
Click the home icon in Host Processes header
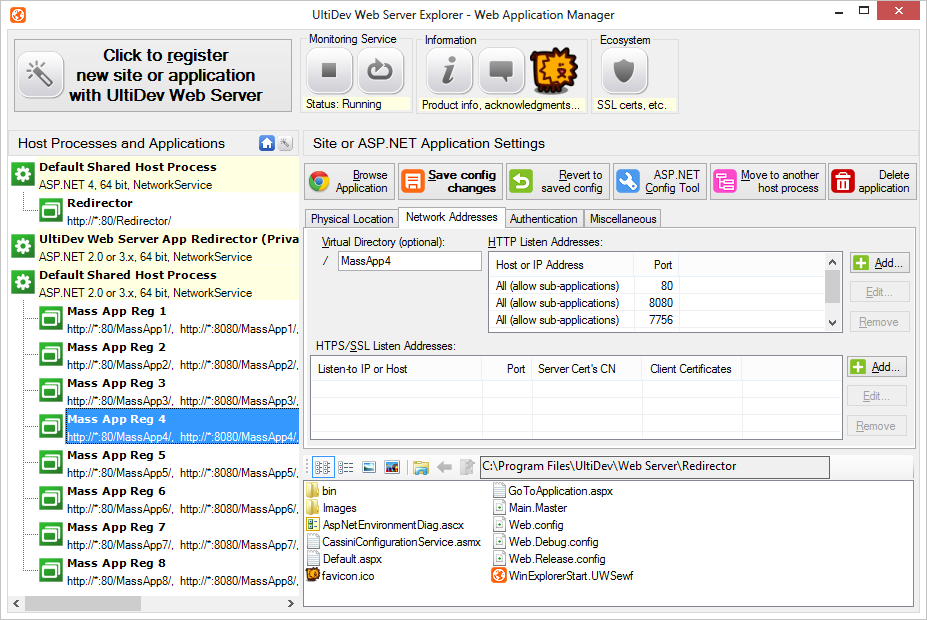[267, 143]
